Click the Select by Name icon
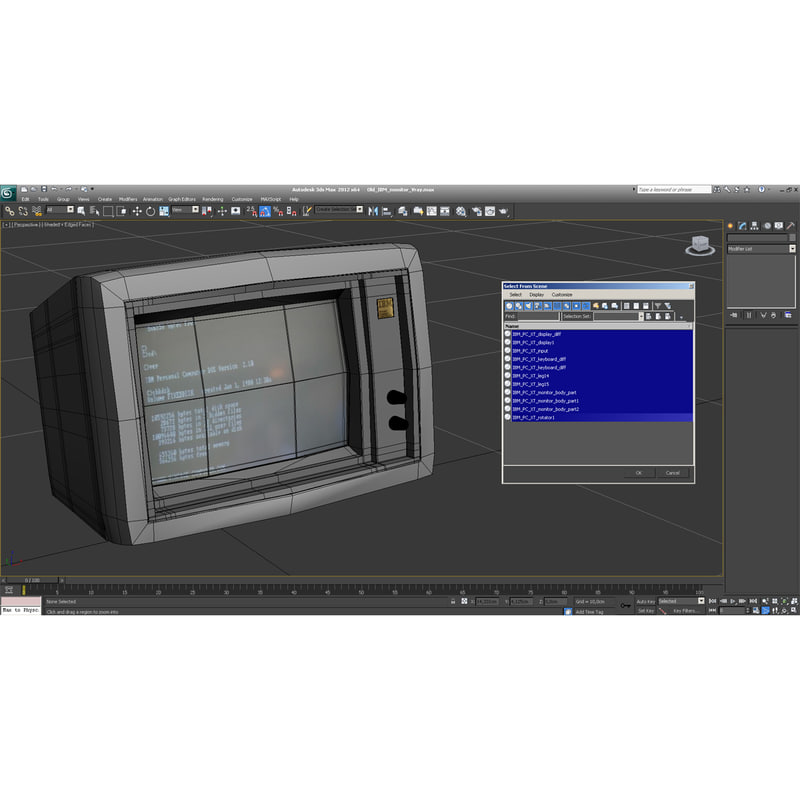The image size is (800, 800). pyautogui.click(x=95, y=212)
